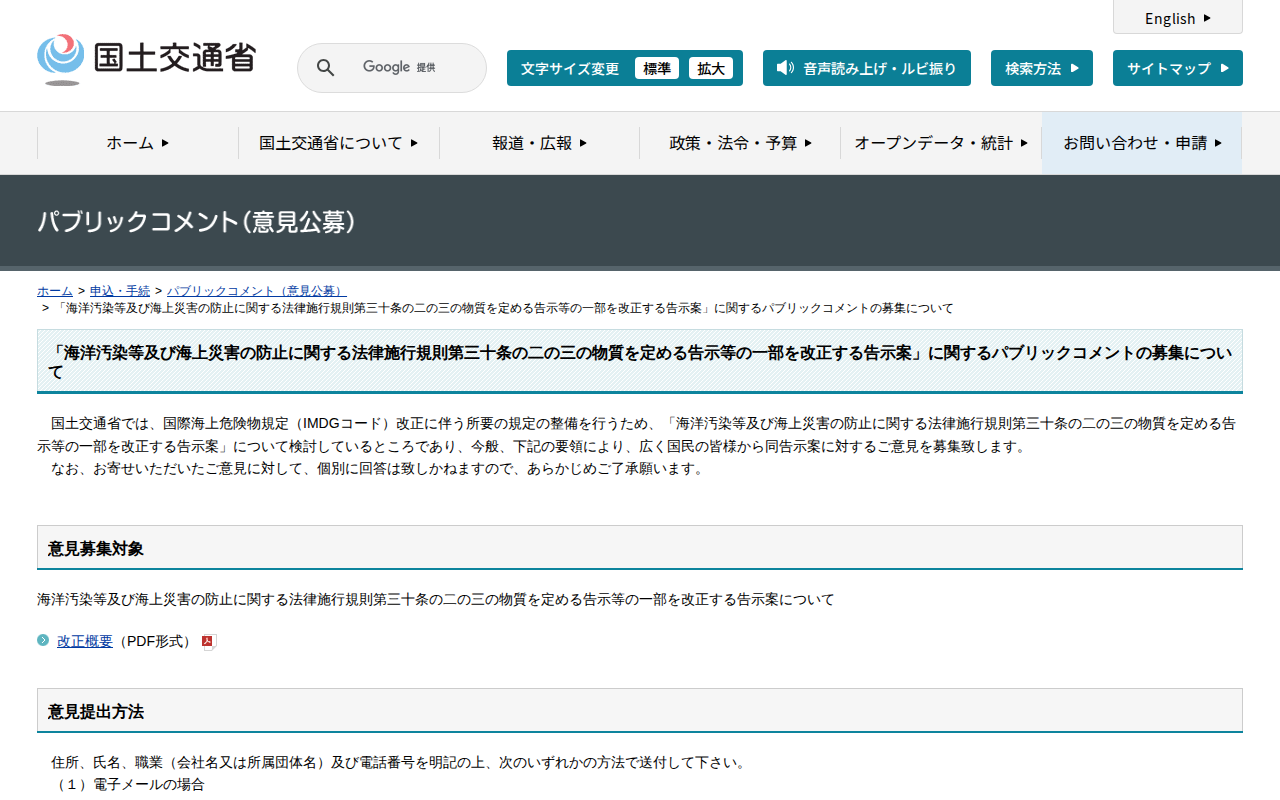The width and height of the screenshot is (1280, 800).
Task: Open the 改正概要 PDF link
Action: pos(85,641)
